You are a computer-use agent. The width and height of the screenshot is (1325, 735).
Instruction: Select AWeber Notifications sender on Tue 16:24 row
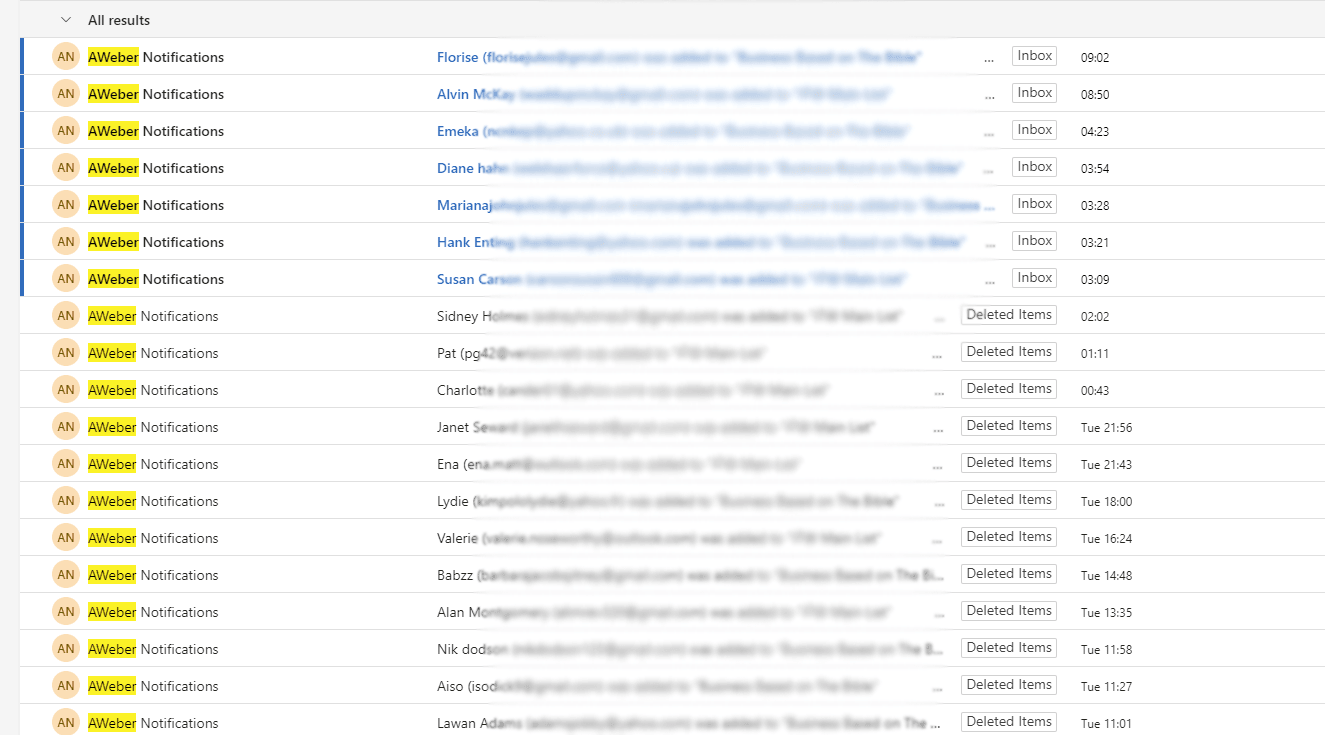point(153,538)
